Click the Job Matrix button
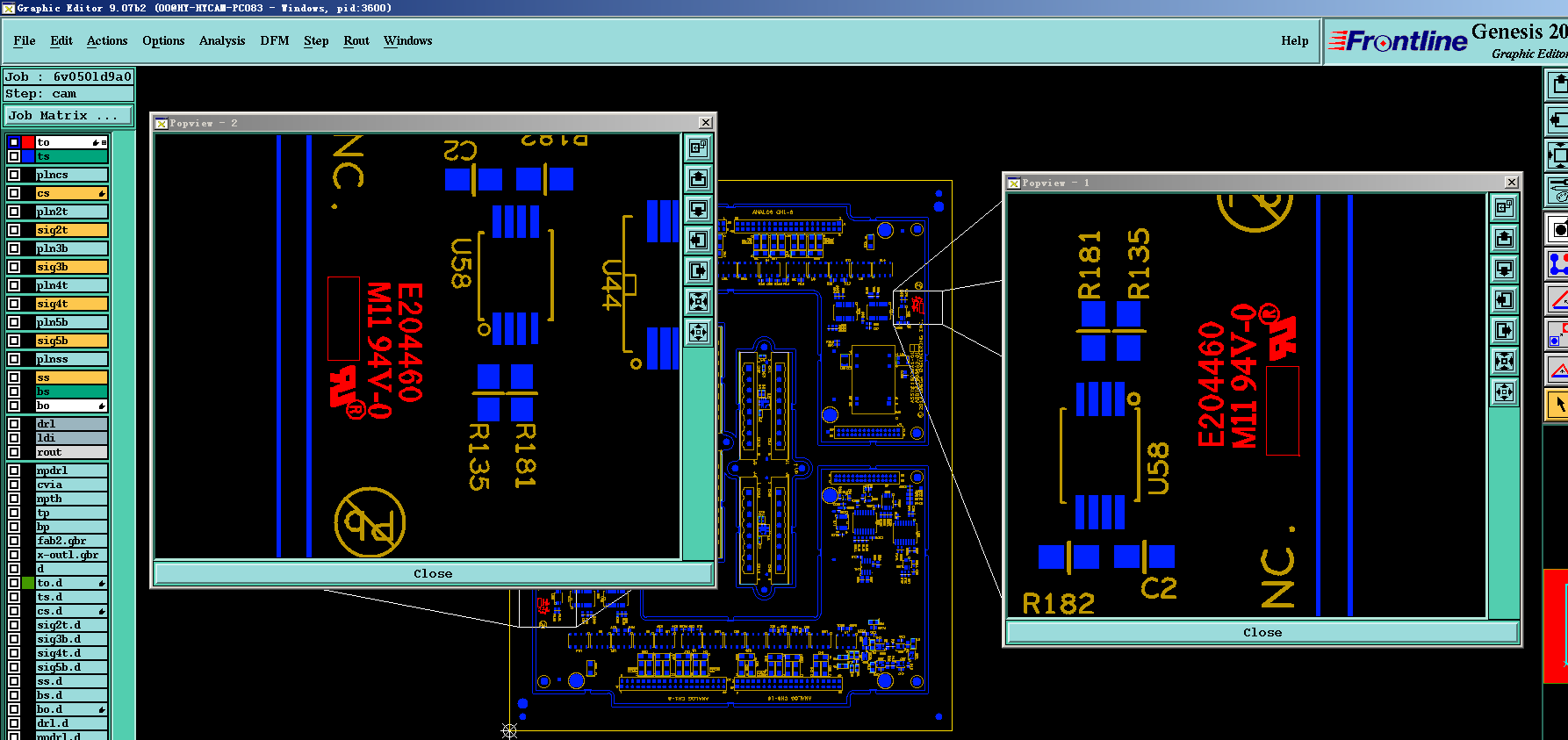 (68, 116)
